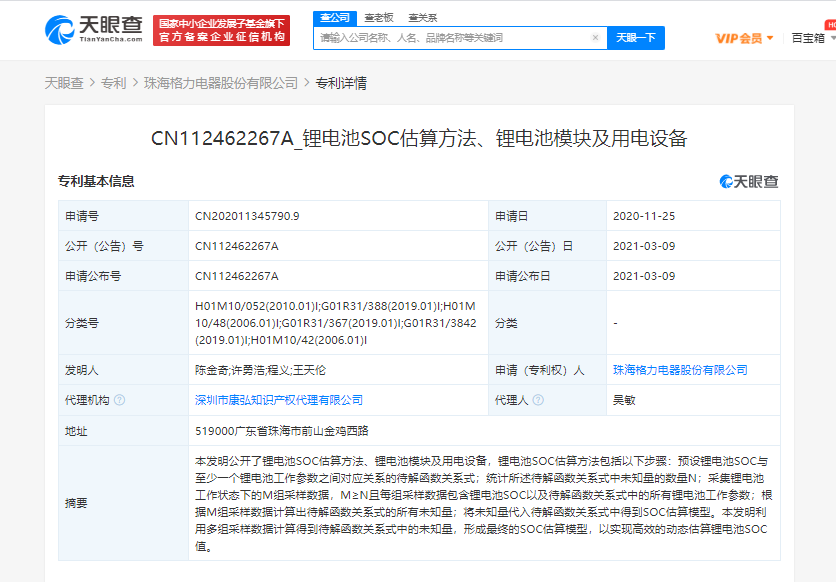Click the TianYanCha logo in header
The image size is (836, 582).
pos(93,29)
